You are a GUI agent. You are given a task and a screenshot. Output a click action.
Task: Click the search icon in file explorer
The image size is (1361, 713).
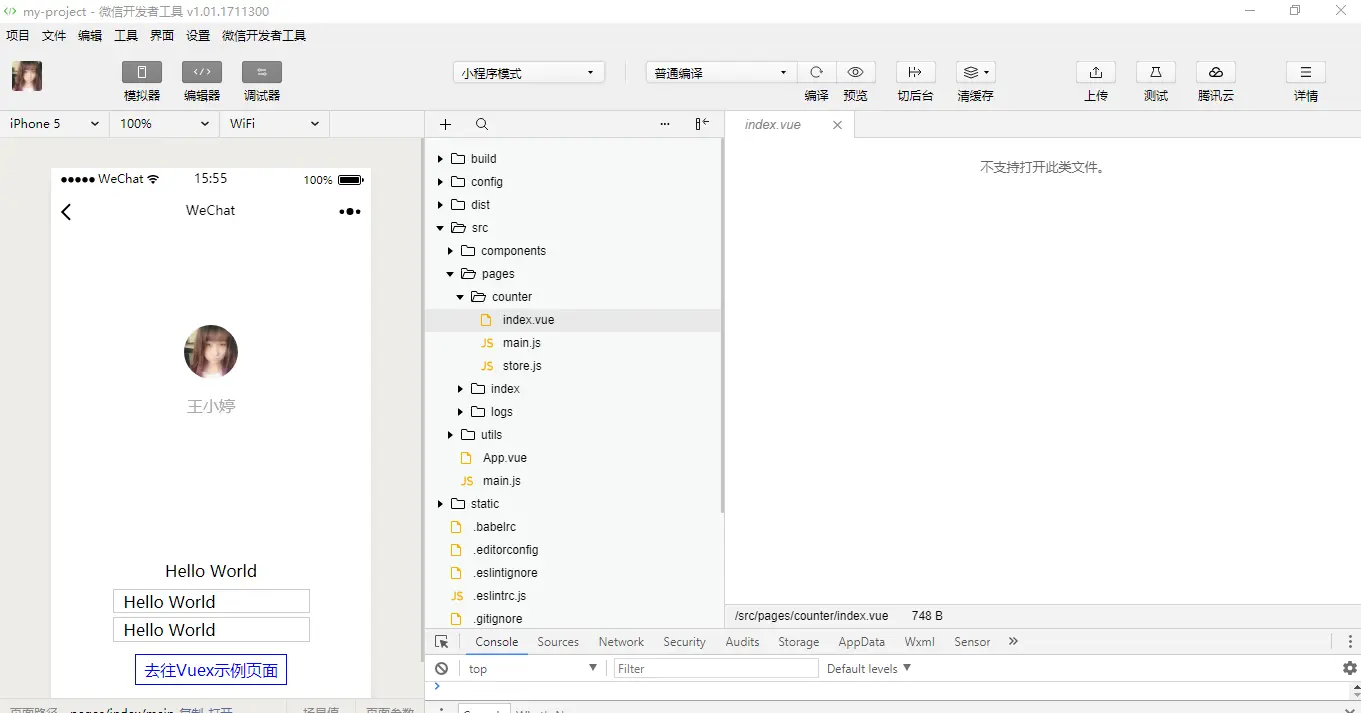tap(482, 124)
